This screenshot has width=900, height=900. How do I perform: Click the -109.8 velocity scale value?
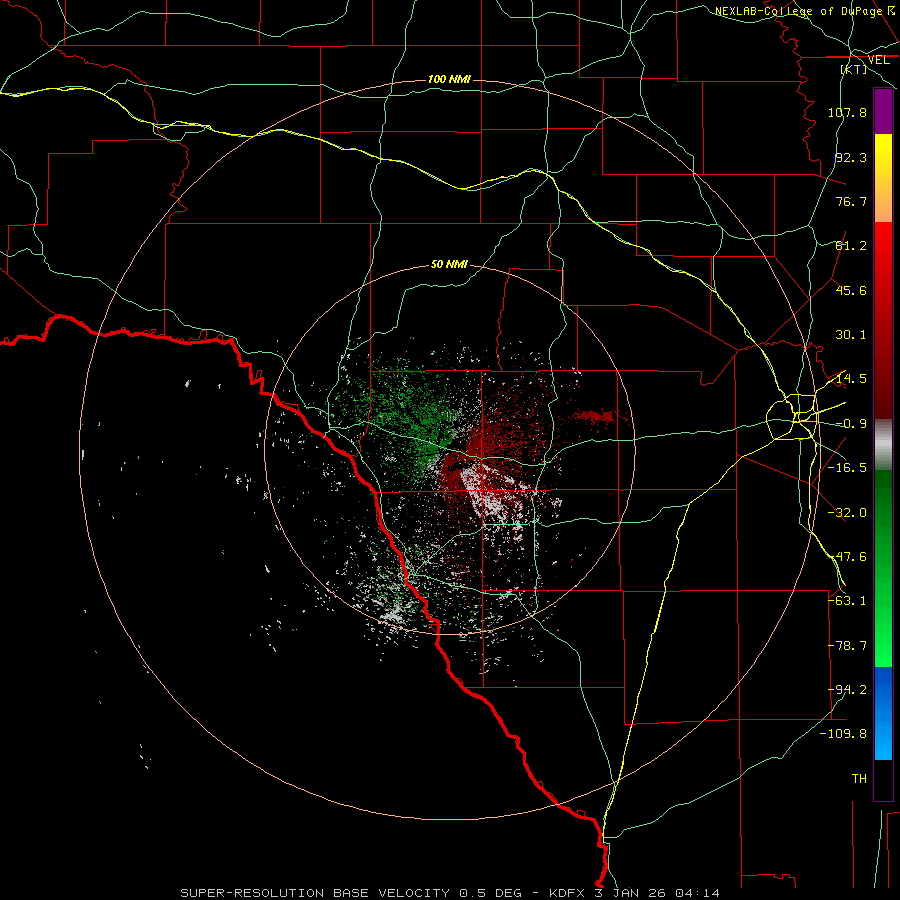(x=844, y=734)
